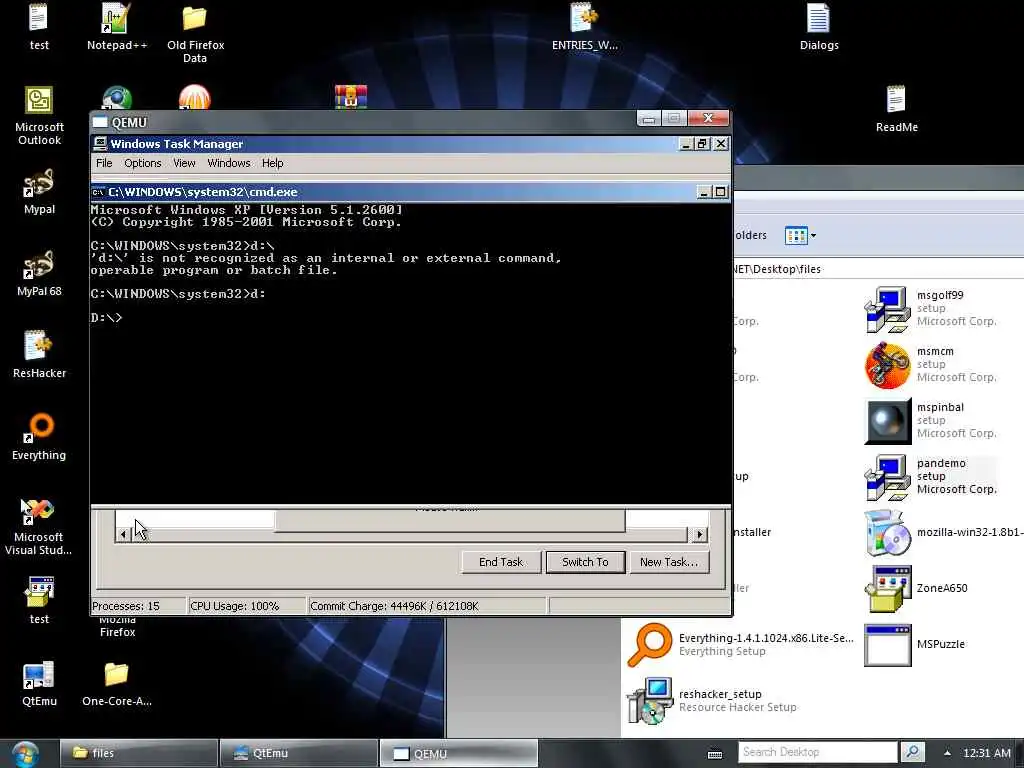1024x768 pixels.
Task: Open Task Manager Windows menu
Action: [x=229, y=163]
